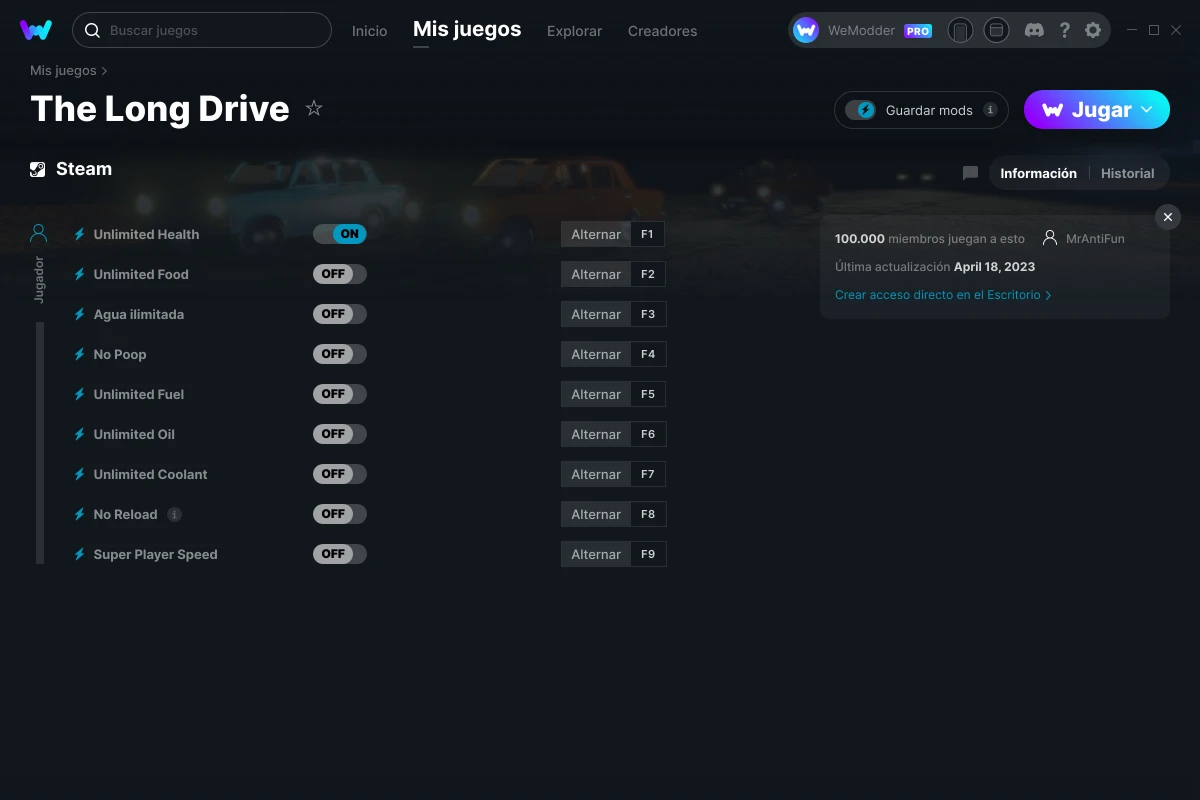Click lightning icon beside Unlimited Oil
1200x800 pixels.
pyautogui.click(x=79, y=434)
